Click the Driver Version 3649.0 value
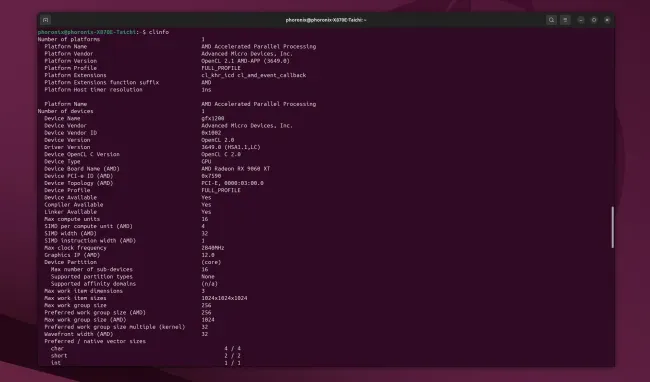The width and height of the screenshot is (650, 382). pos(231,147)
